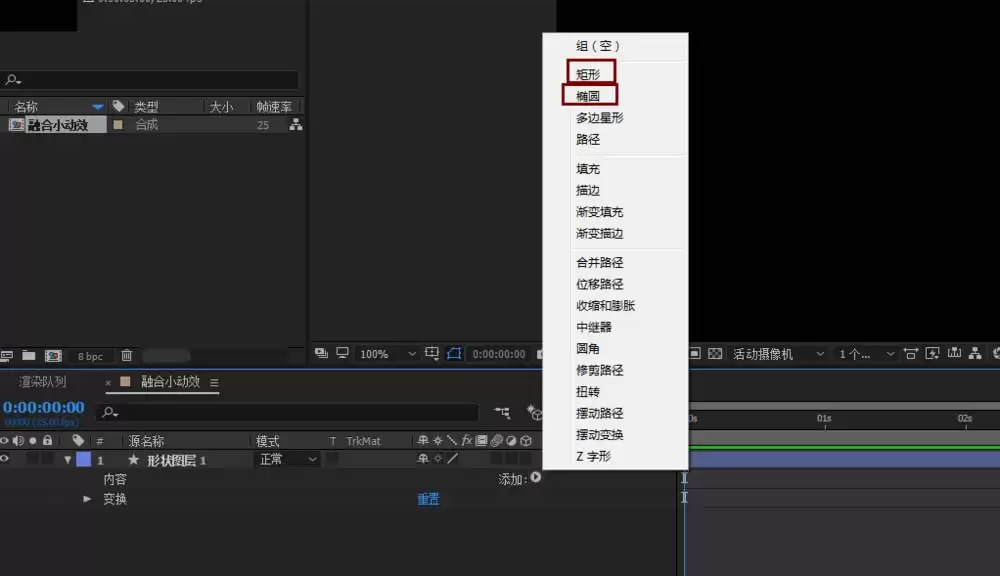Collapse the 形状图层 1 layer properties

tap(68, 459)
